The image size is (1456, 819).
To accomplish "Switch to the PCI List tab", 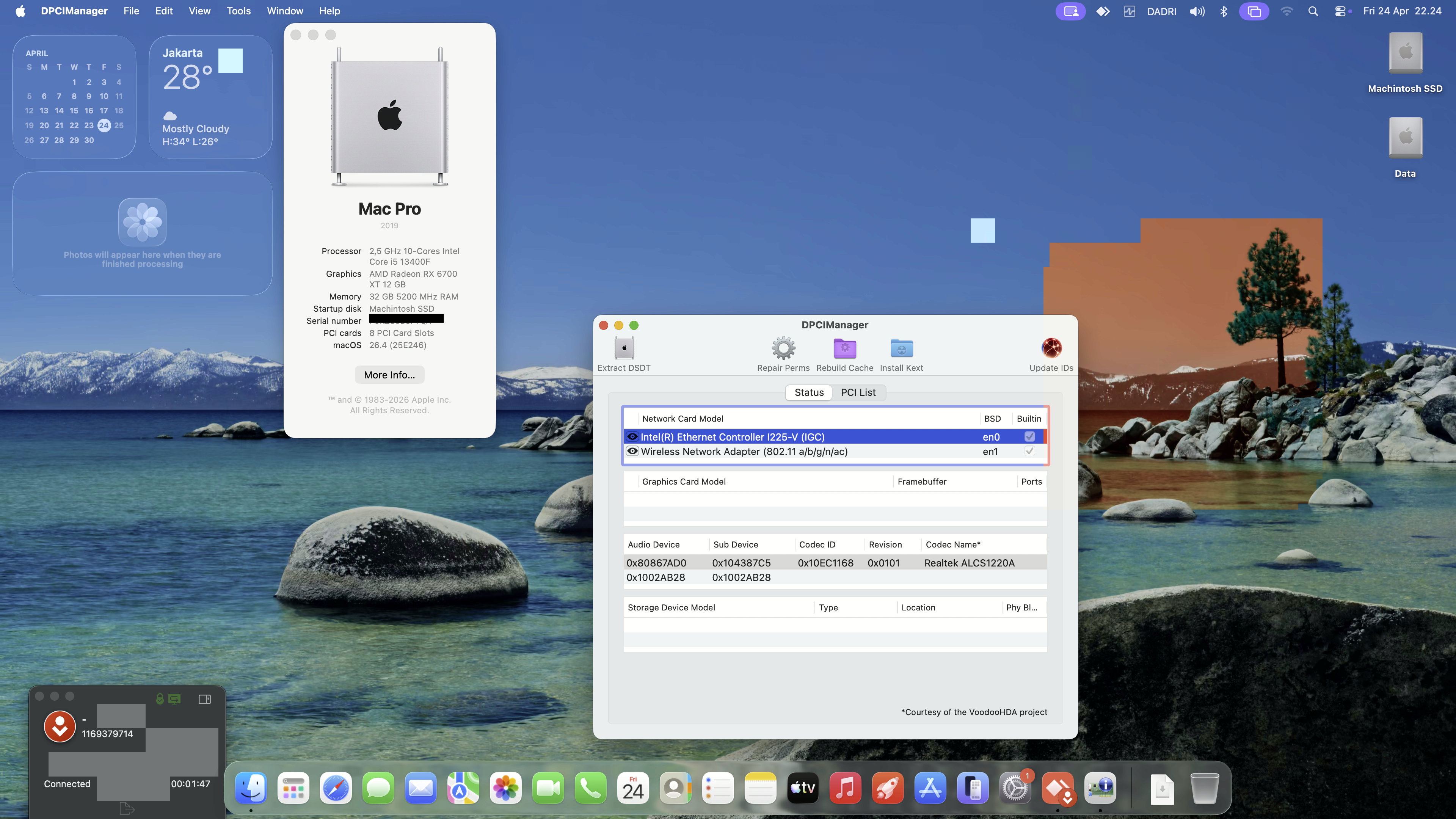I will click(x=858, y=392).
